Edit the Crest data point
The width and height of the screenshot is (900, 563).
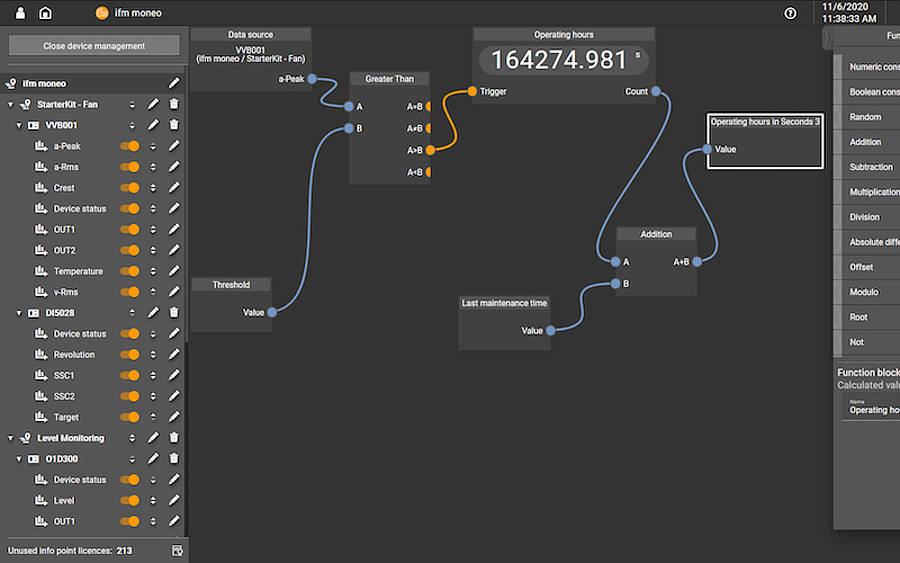pos(174,188)
